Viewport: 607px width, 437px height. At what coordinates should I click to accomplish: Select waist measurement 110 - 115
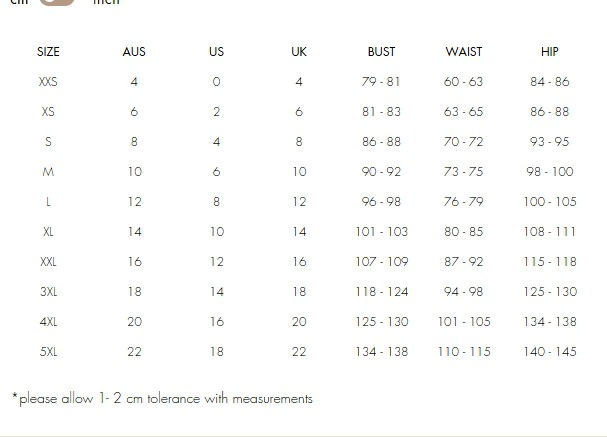click(x=464, y=351)
